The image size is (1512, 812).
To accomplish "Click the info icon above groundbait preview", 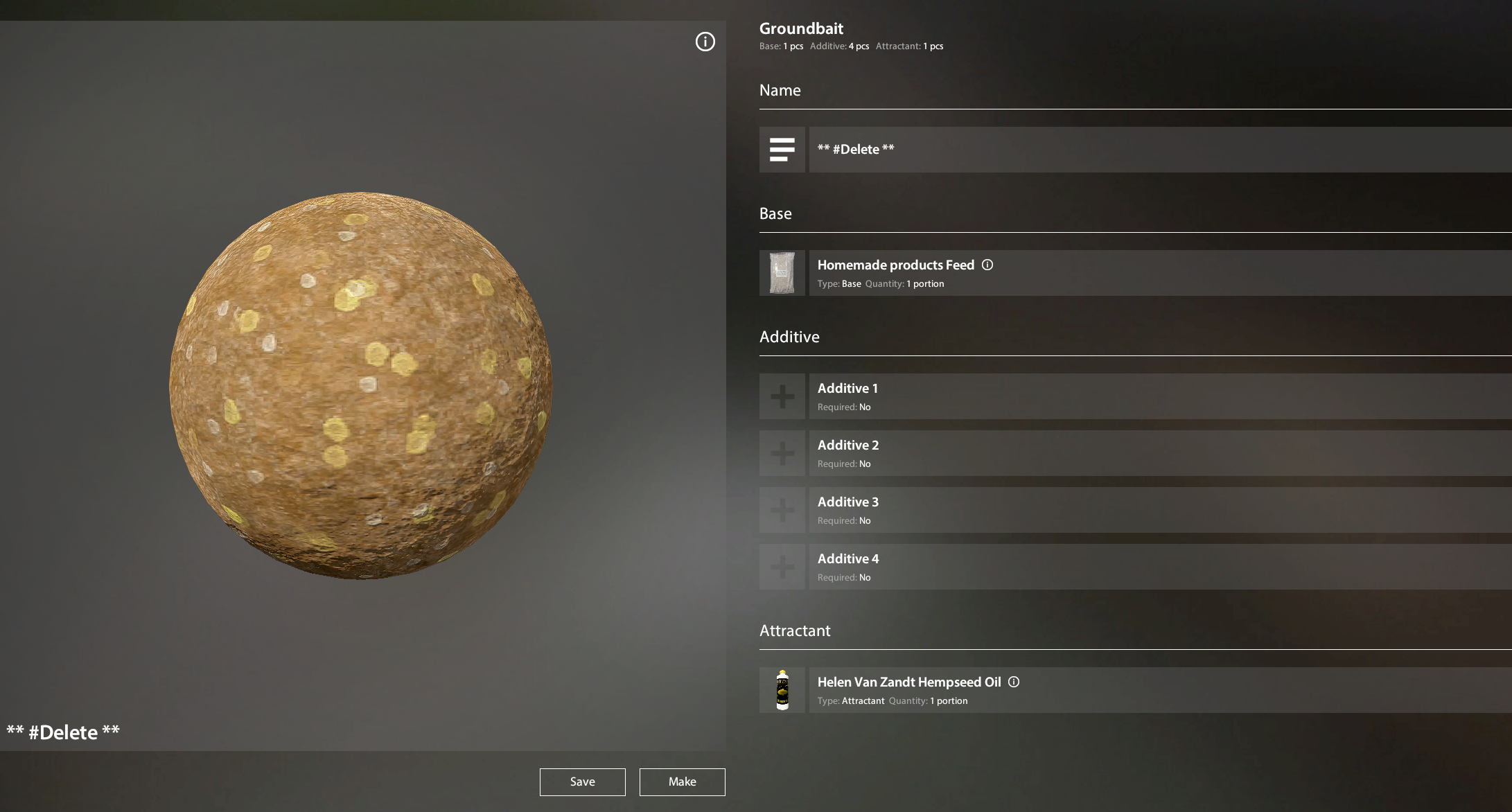I will tap(705, 42).
